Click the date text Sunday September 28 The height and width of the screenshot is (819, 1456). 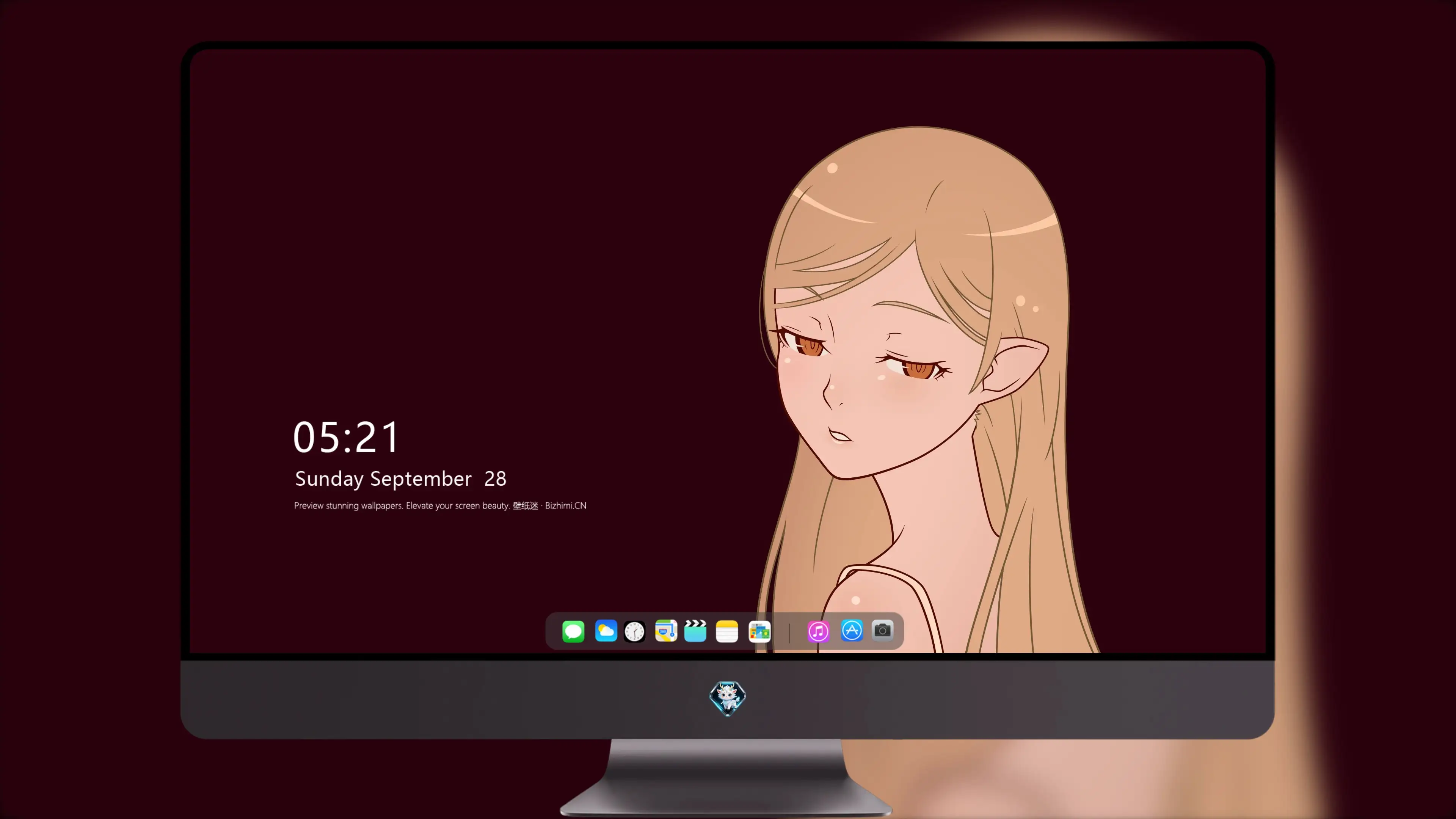click(x=400, y=479)
